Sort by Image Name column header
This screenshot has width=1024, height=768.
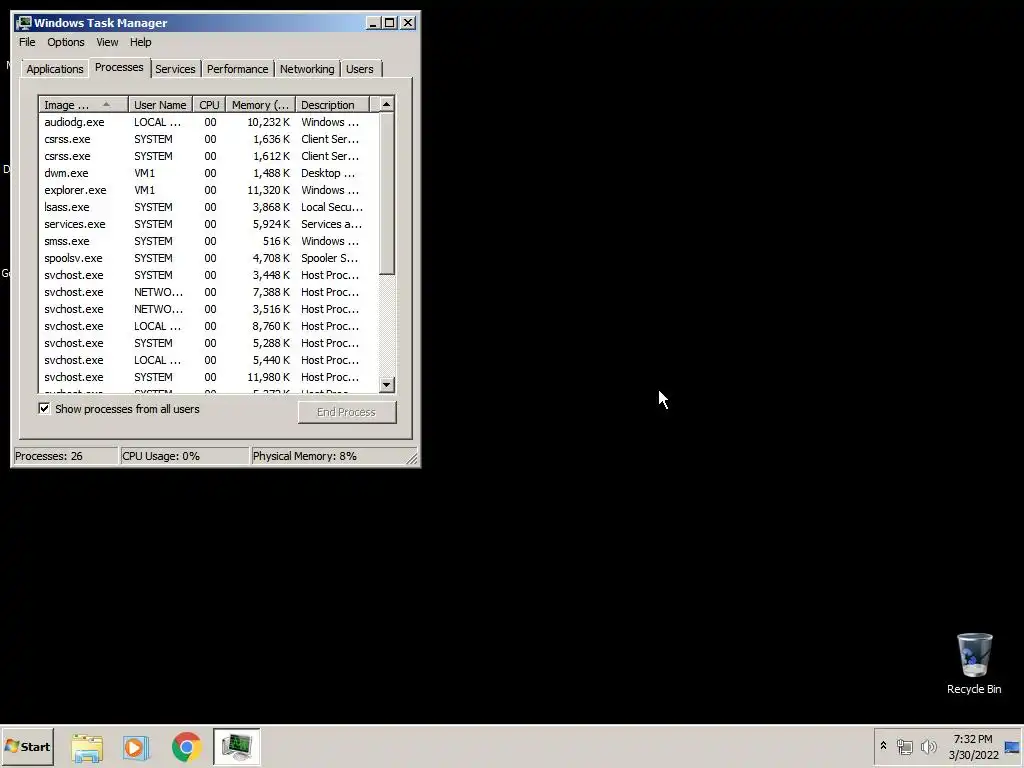coord(83,104)
